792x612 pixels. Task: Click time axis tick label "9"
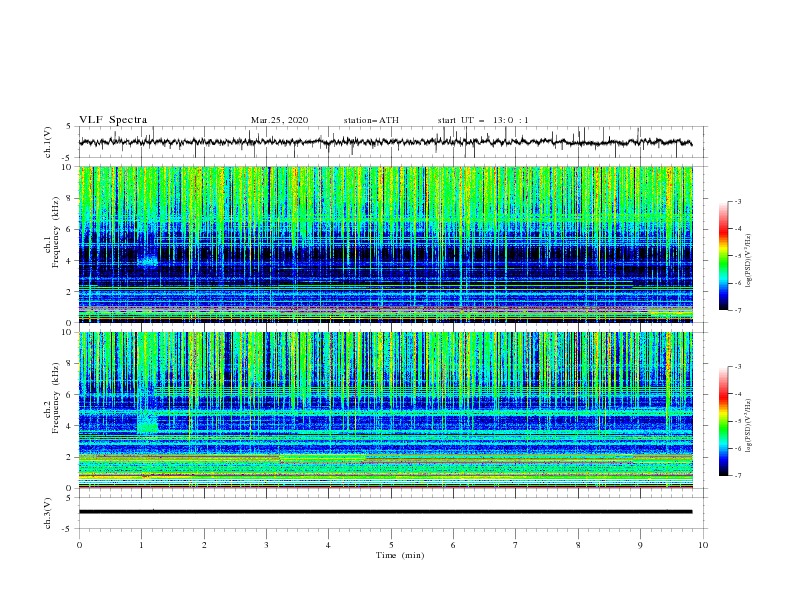tap(640, 545)
